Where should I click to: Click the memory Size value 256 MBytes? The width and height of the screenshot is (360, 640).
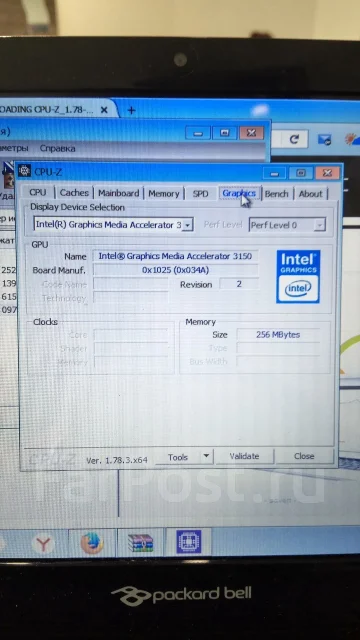pos(278,335)
